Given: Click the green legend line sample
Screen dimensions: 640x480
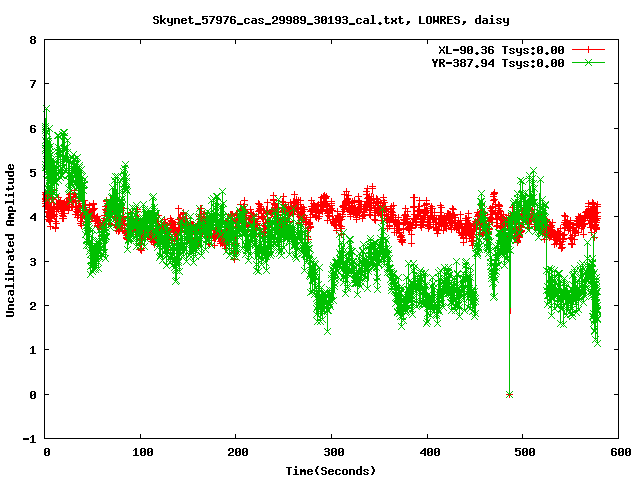Looking at the screenshot, I should (x=588, y=62).
